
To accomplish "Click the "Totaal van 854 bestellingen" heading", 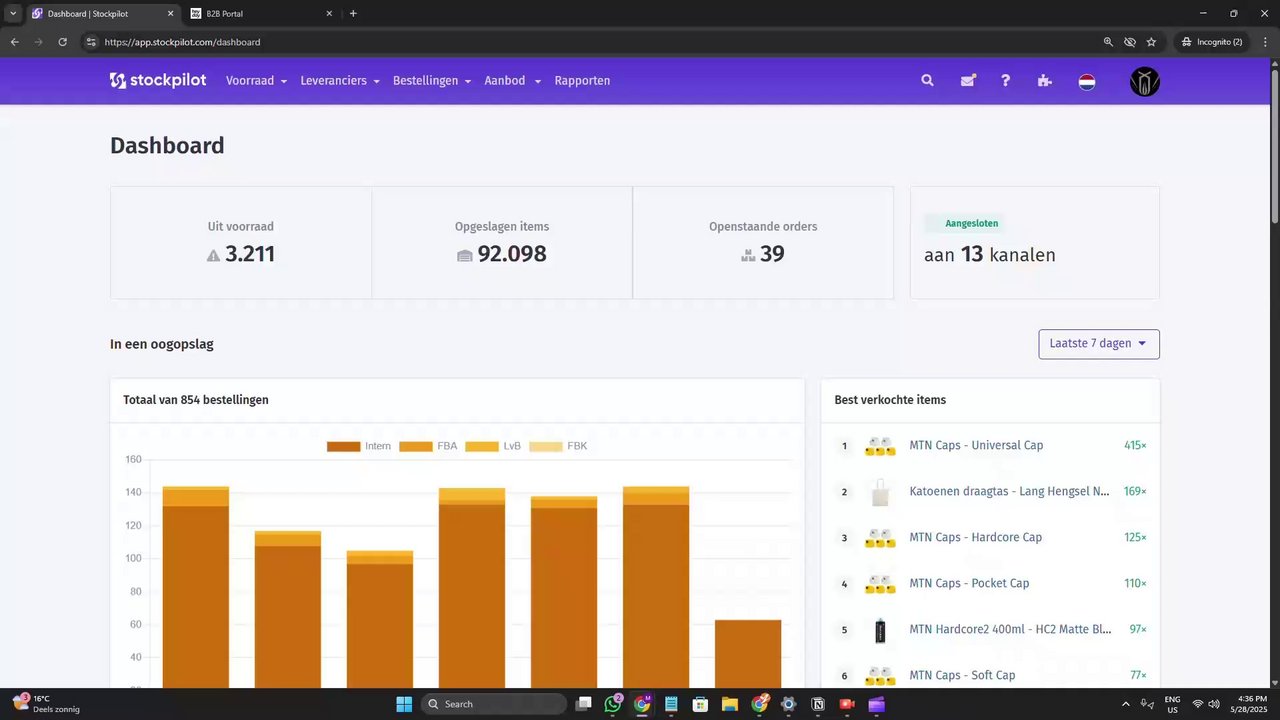I will (196, 400).
